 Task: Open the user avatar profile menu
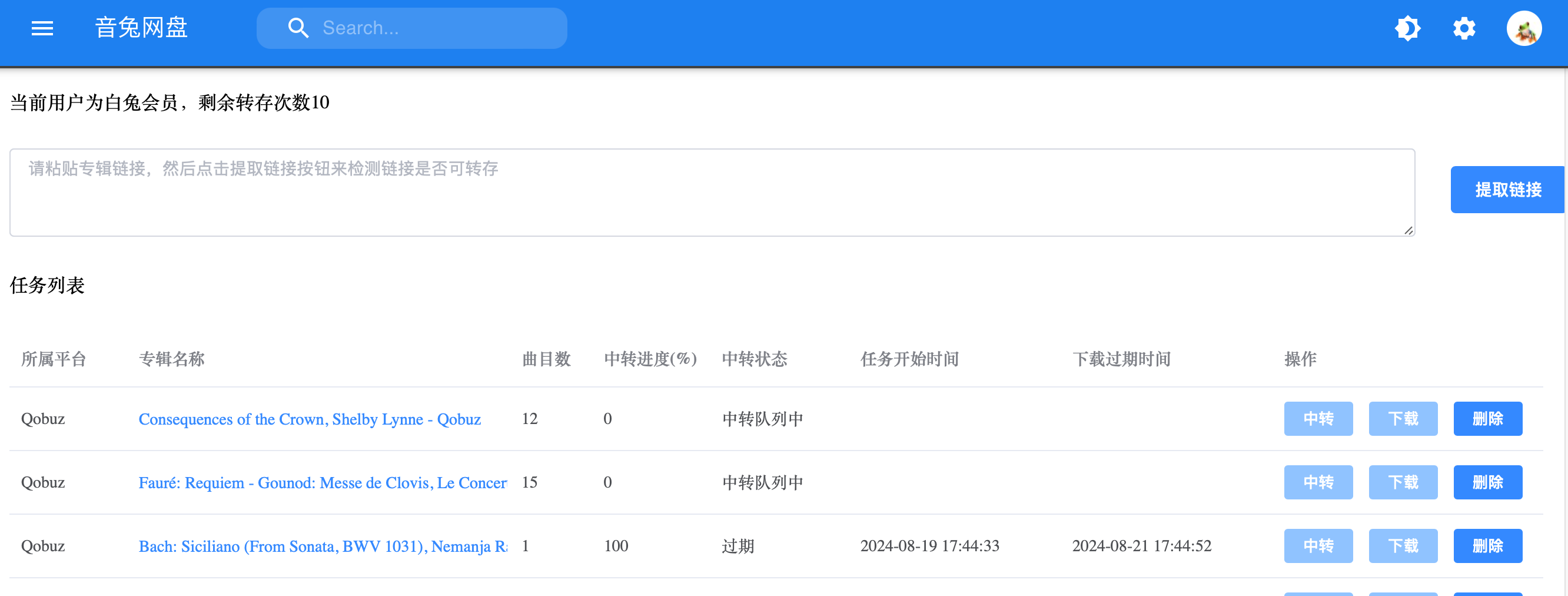1524,29
